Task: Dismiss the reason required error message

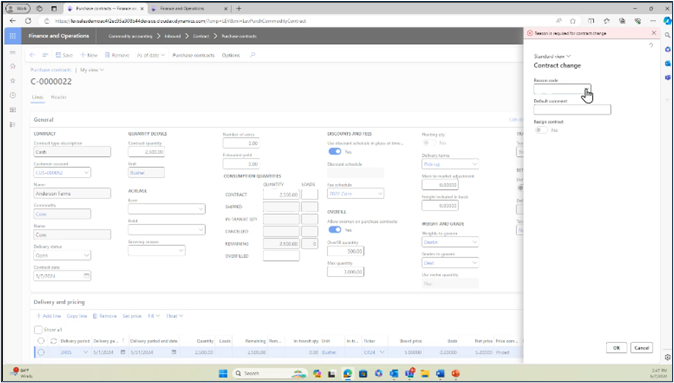Action: [654, 33]
